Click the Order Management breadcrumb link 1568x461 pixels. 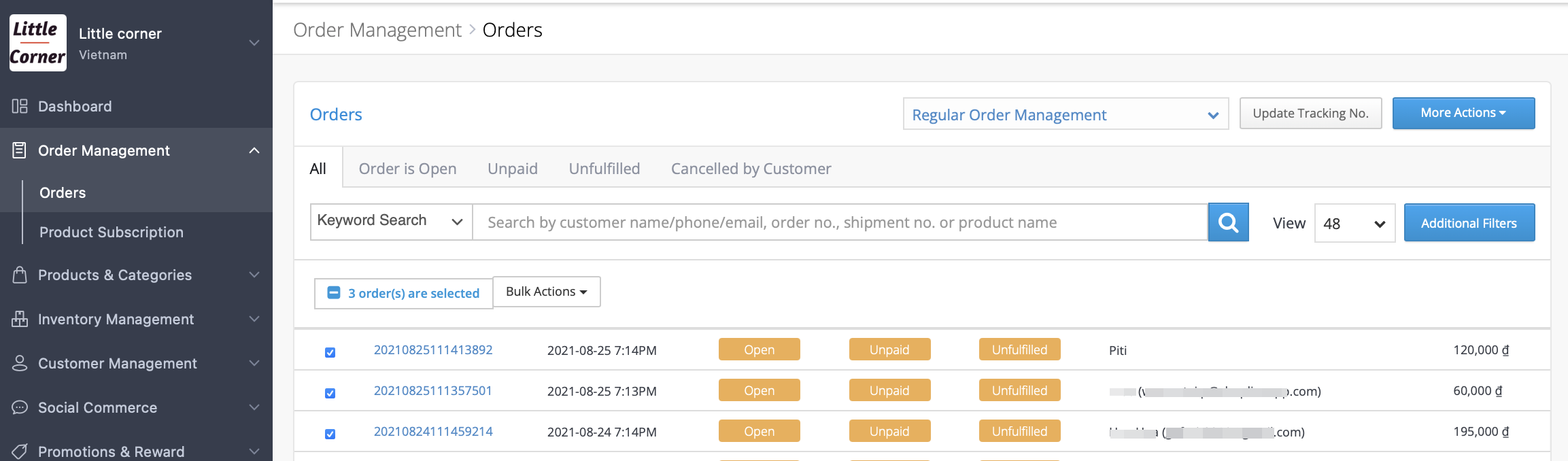377,30
